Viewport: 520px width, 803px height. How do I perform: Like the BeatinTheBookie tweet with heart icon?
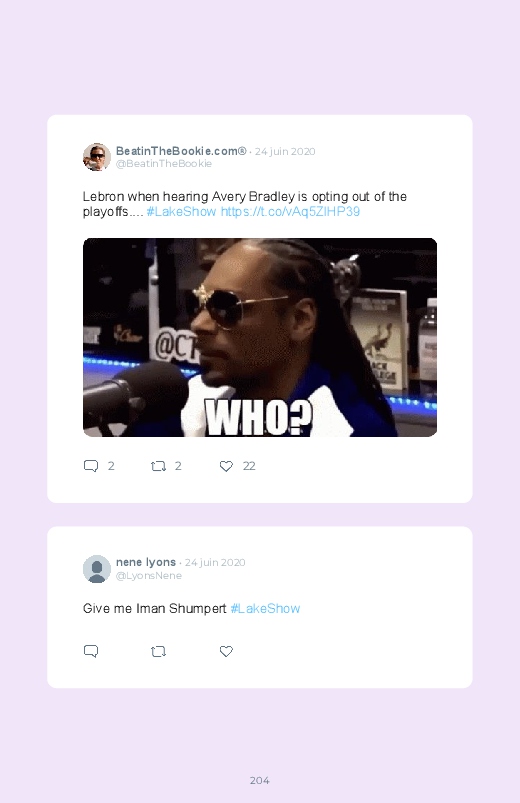pyautogui.click(x=226, y=466)
